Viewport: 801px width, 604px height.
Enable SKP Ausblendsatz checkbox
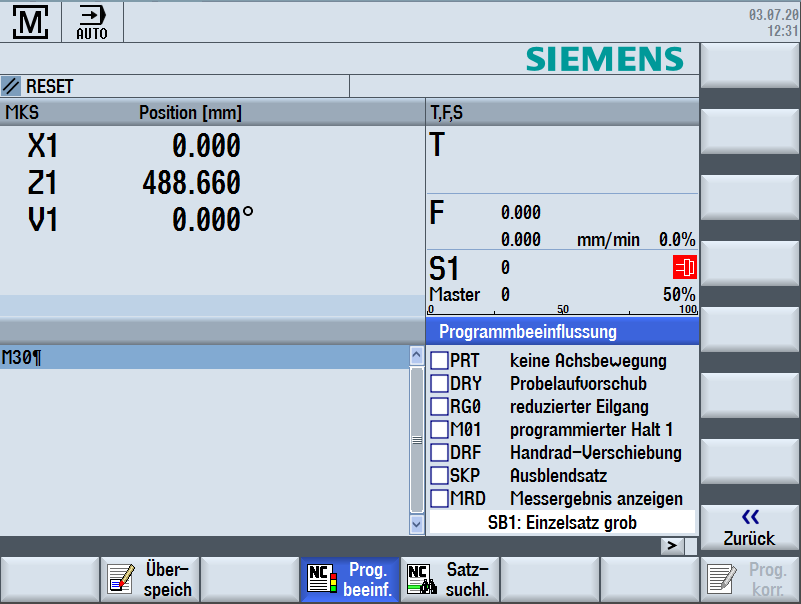[439, 475]
